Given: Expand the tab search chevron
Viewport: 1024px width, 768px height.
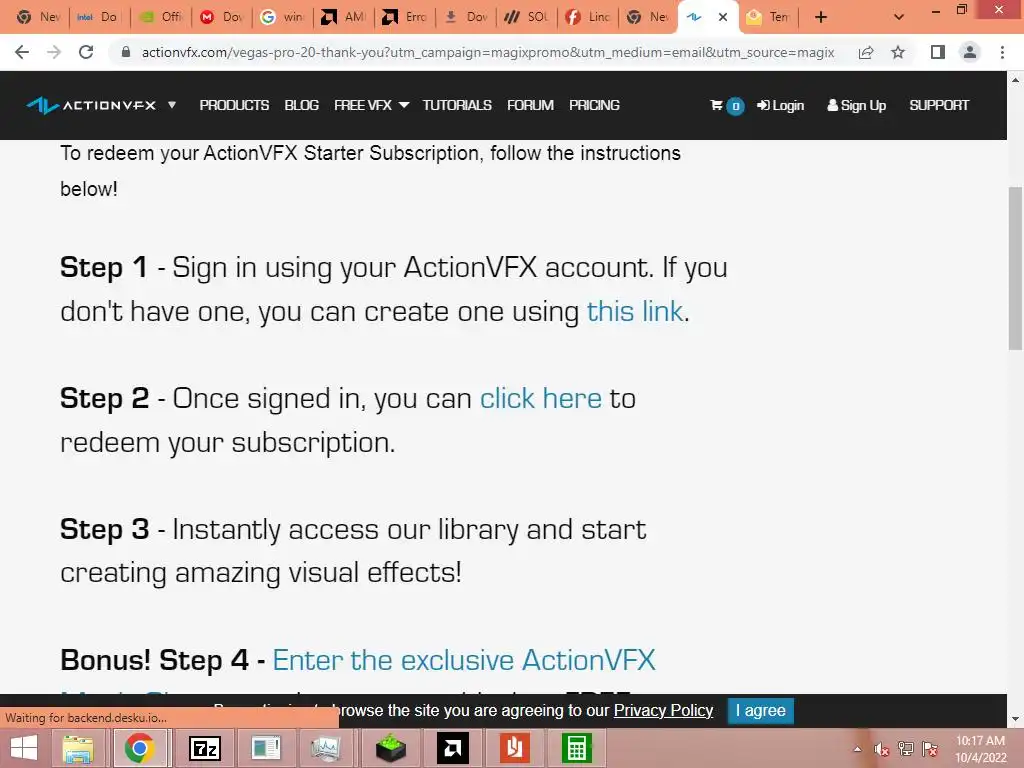Looking at the screenshot, I should 899,17.
